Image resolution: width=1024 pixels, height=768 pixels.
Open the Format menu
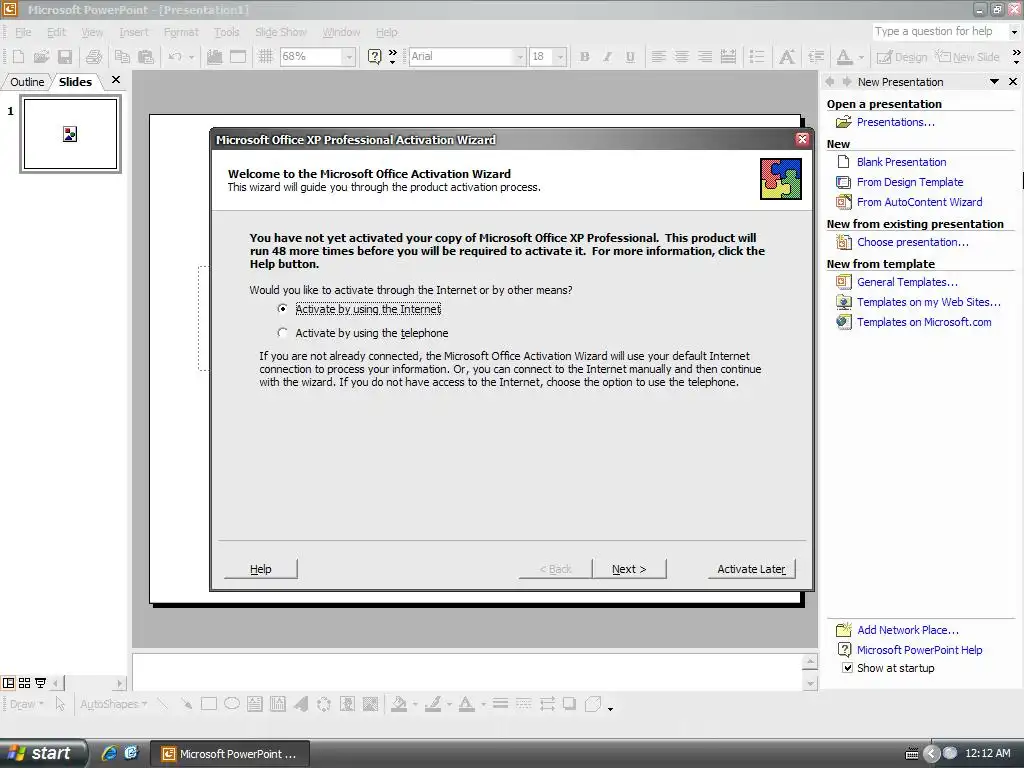(x=181, y=32)
